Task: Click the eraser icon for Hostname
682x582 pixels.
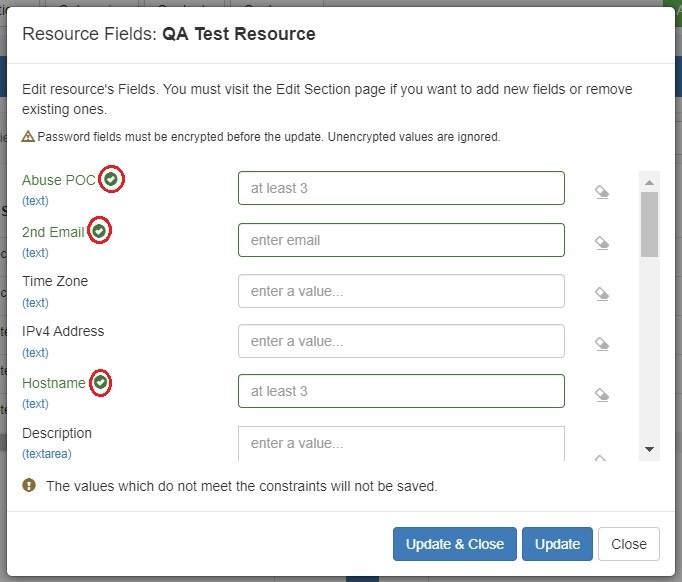Action: coord(602,395)
